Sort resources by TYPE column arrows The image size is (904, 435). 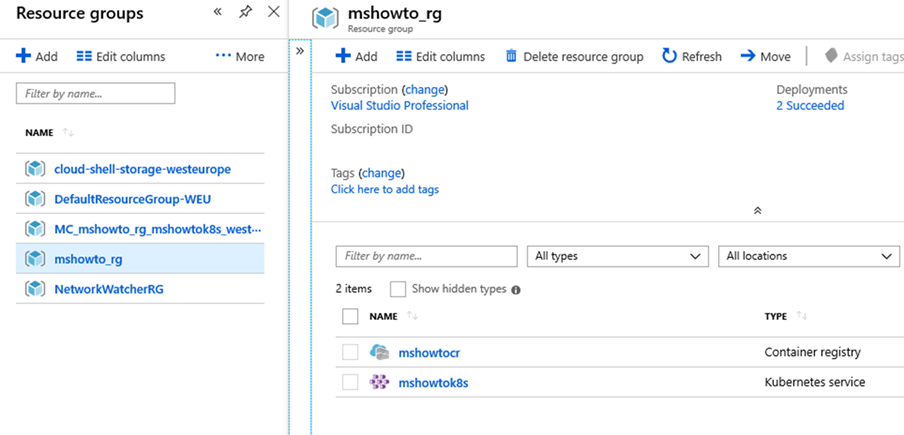tap(802, 316)
